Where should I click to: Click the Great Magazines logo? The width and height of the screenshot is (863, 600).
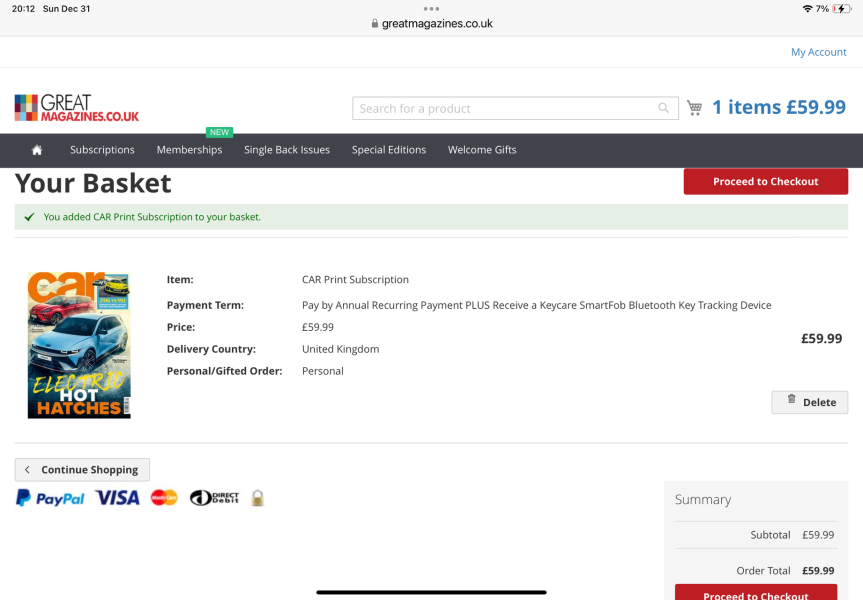[x=77, y=108]
